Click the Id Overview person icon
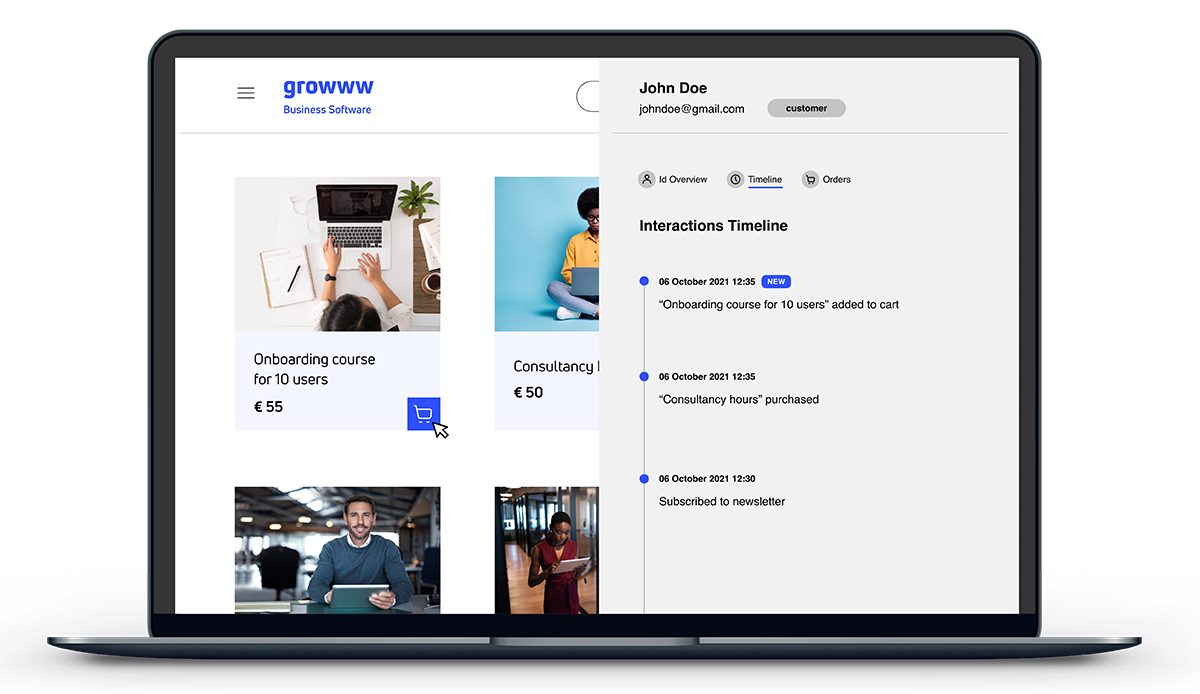The width and height of the screenshot is (1200, 694). click(x=647, y=180)
